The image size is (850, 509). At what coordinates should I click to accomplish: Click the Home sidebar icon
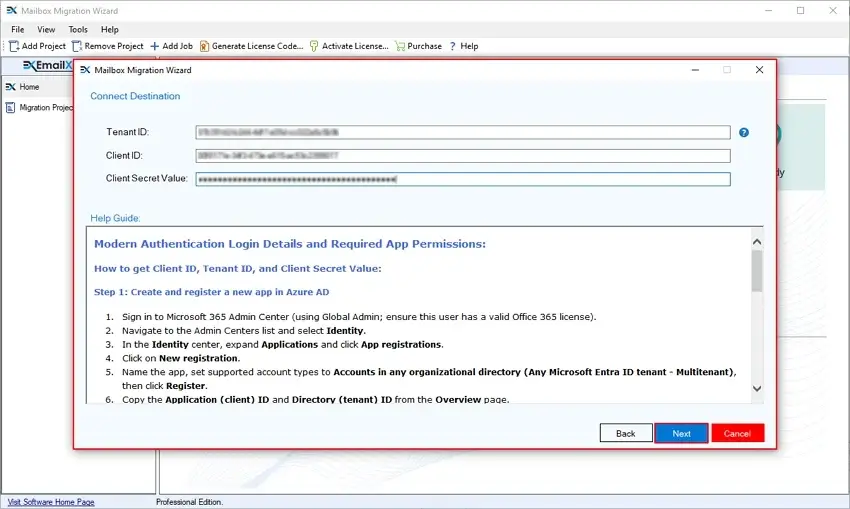(10, 87)
